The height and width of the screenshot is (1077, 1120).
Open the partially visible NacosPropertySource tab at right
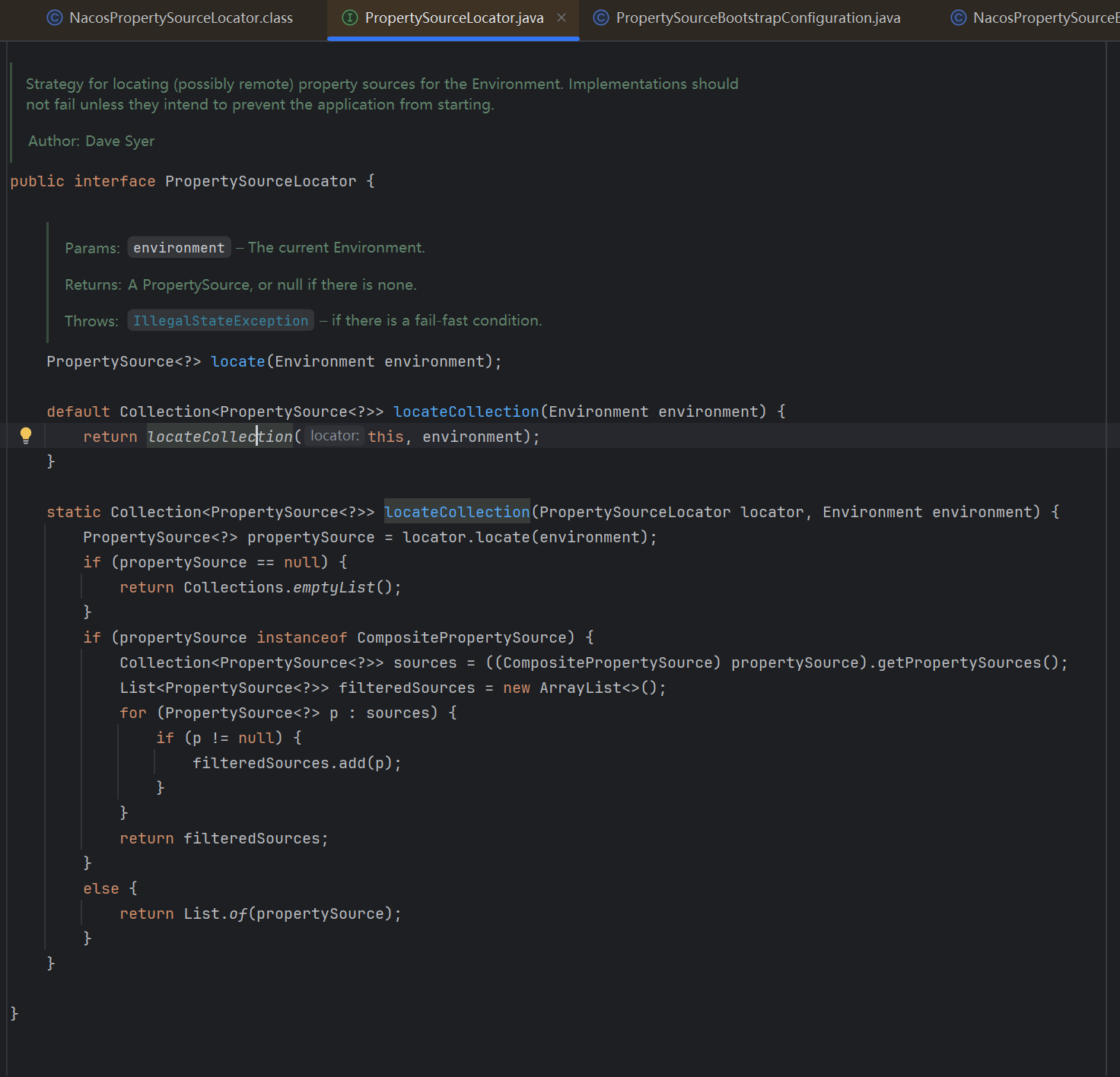coord(1042,17)
